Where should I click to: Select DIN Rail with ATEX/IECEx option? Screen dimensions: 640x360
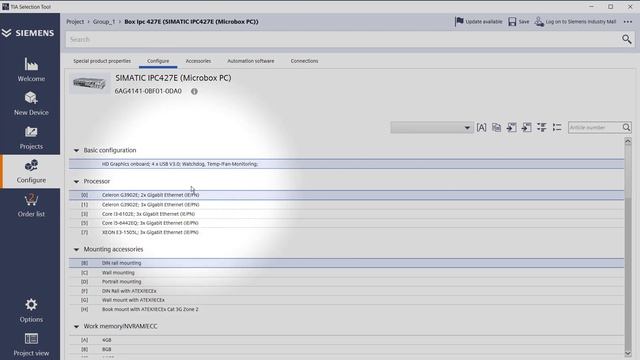pos(346,291)
